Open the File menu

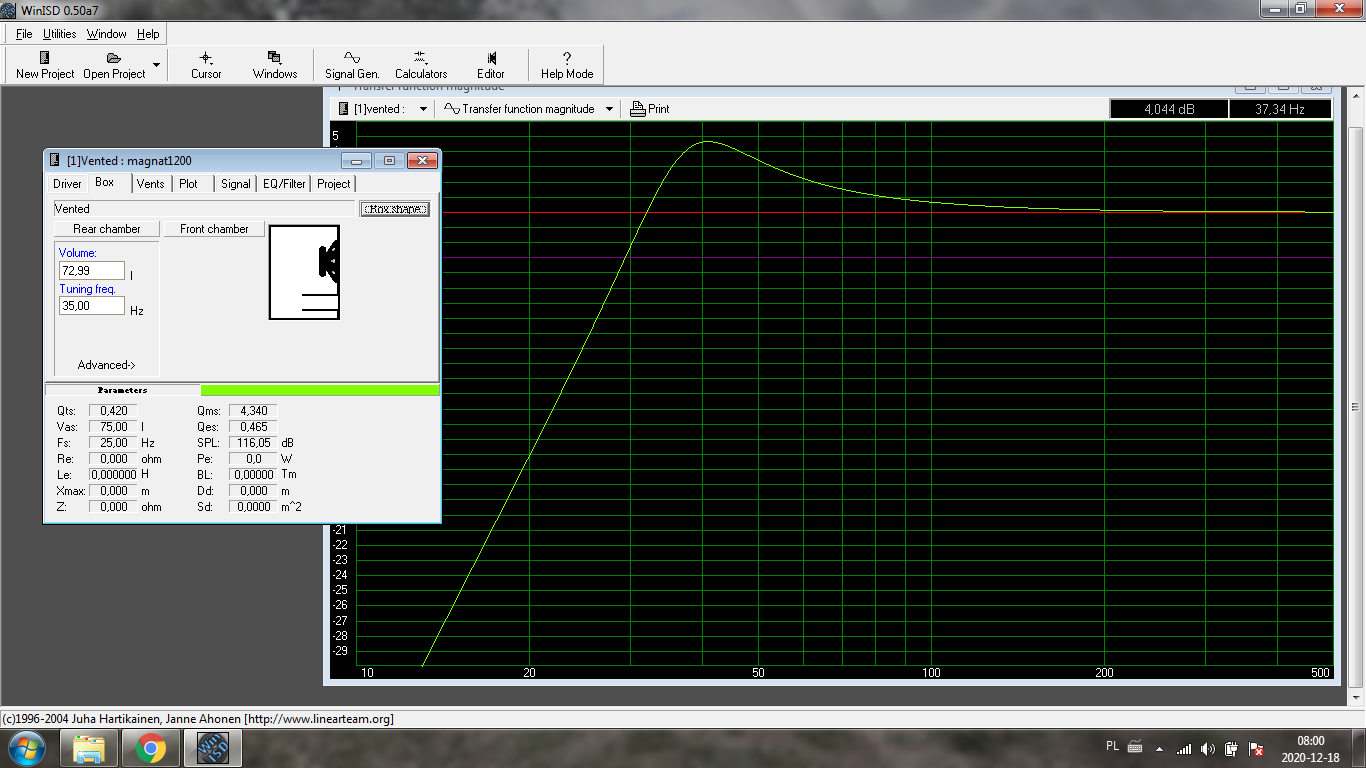(24, 34)
